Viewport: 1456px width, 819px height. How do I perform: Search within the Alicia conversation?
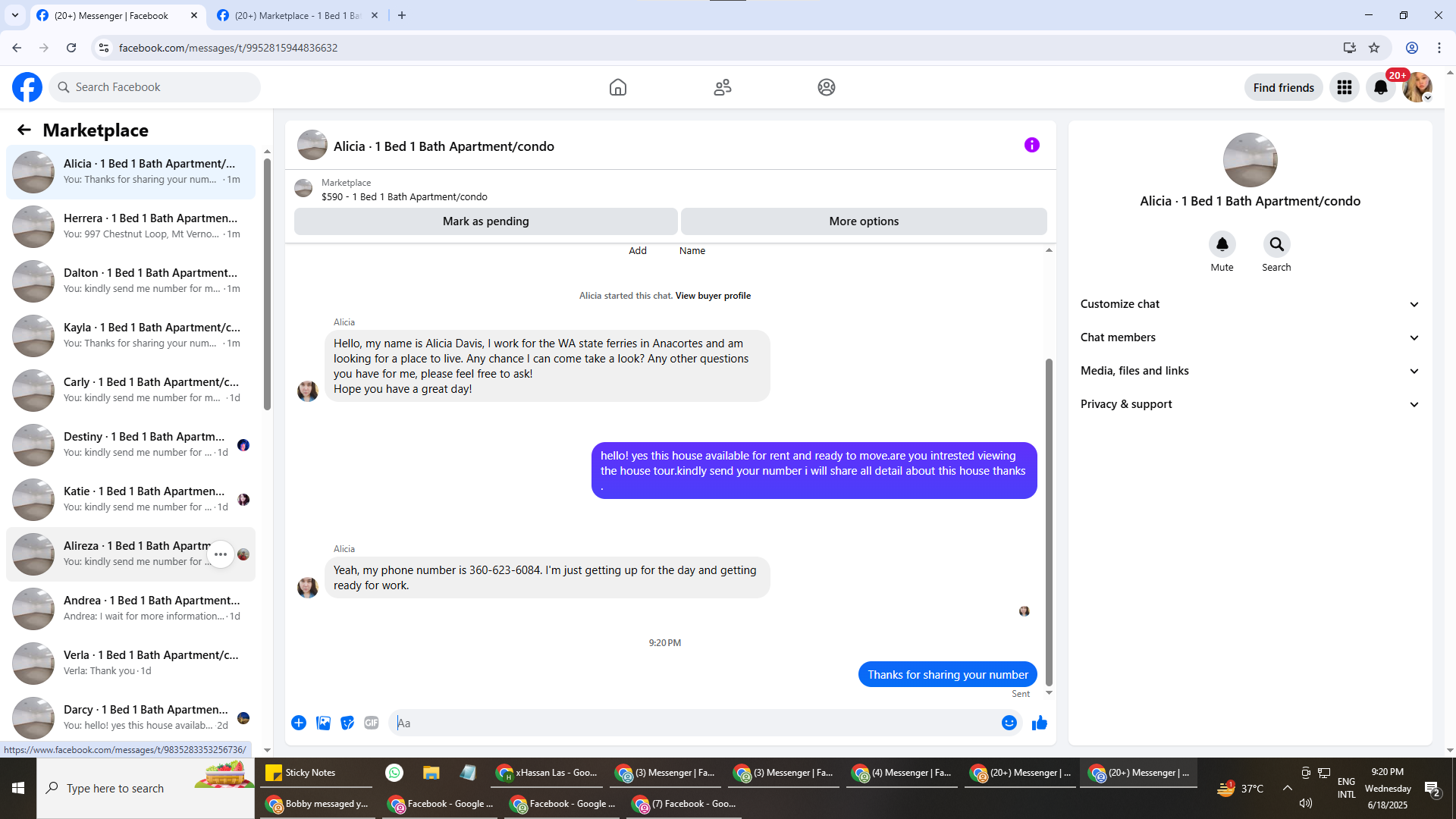(1277, 244)
